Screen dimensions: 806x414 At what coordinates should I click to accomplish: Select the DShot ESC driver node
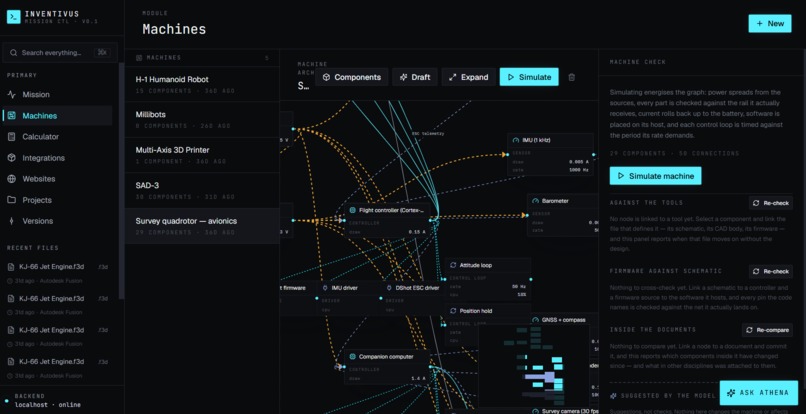coord(413,298)
